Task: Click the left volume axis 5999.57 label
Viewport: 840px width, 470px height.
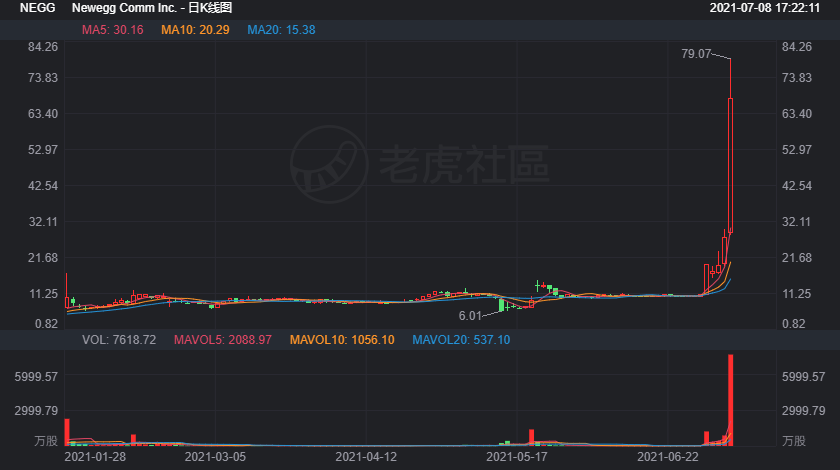Action: [x=36, y=377]
